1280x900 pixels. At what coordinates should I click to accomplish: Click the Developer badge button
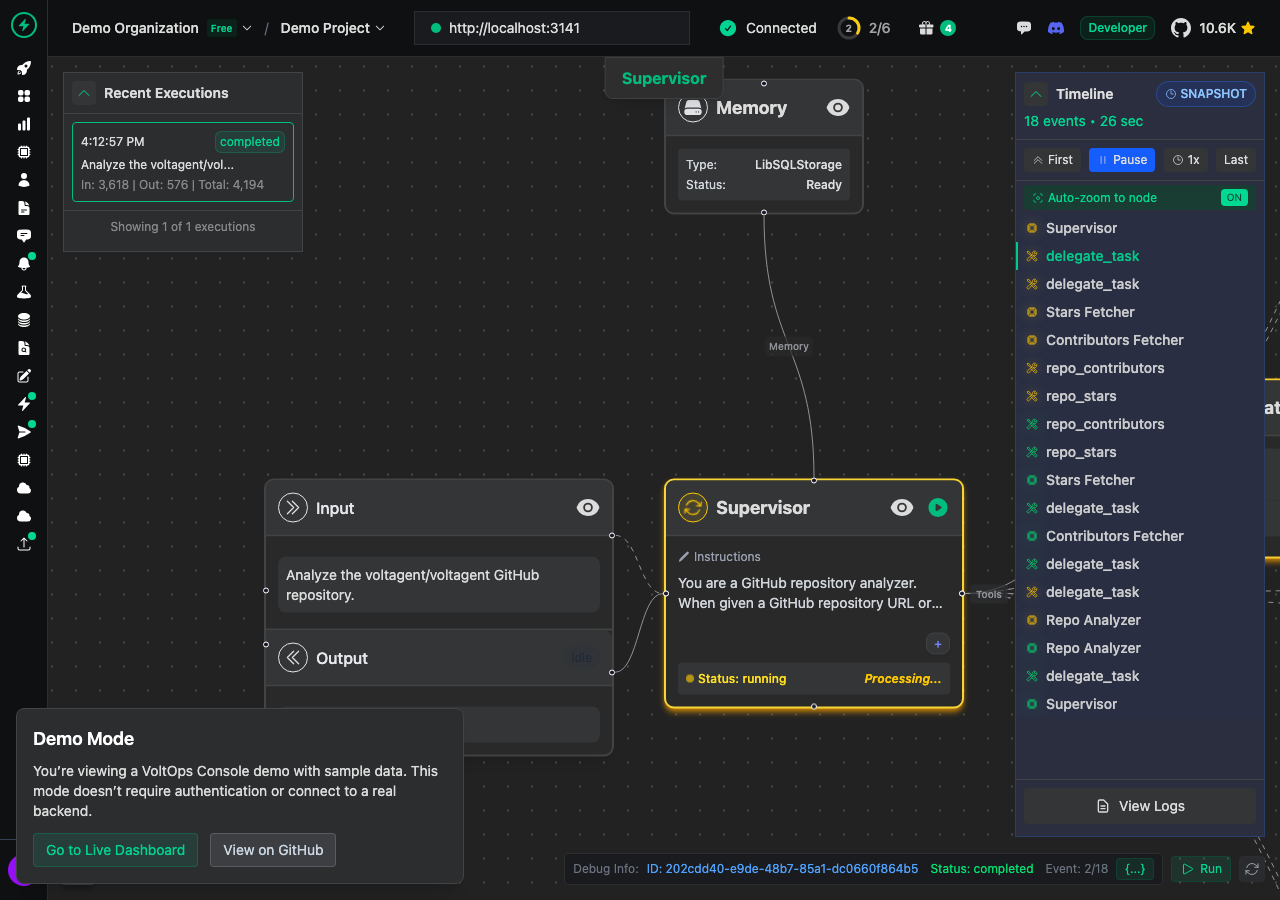pyautogui.click(x=1117, y=28)
